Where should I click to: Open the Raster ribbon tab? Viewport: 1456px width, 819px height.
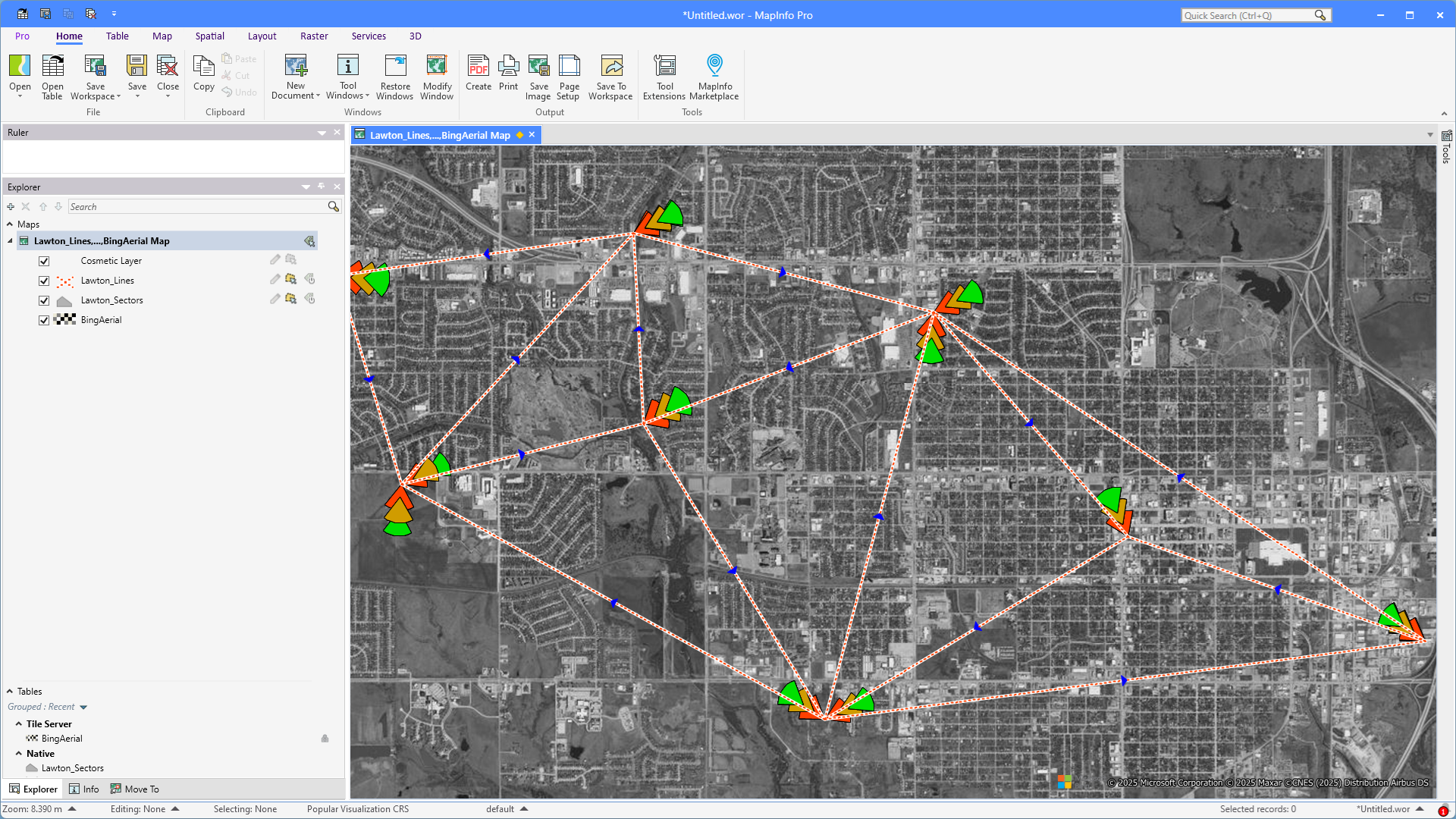314,36
